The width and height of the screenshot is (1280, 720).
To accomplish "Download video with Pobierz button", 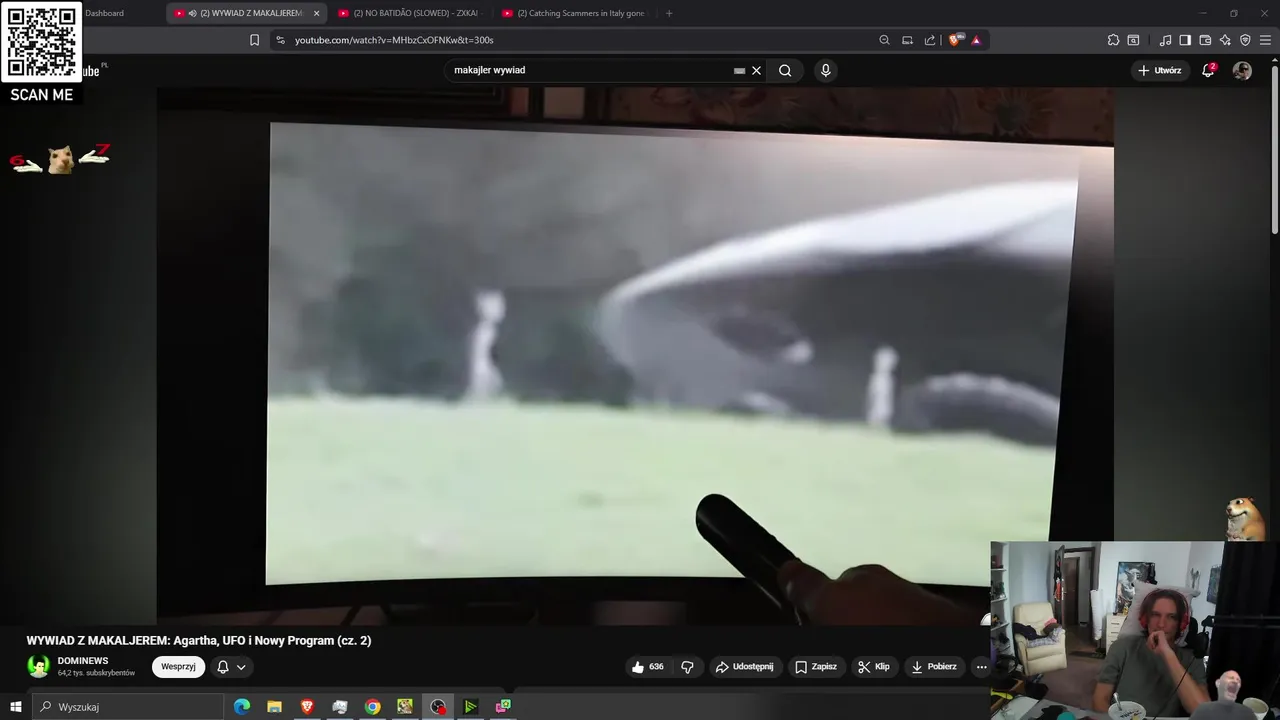I will (934, 667).
